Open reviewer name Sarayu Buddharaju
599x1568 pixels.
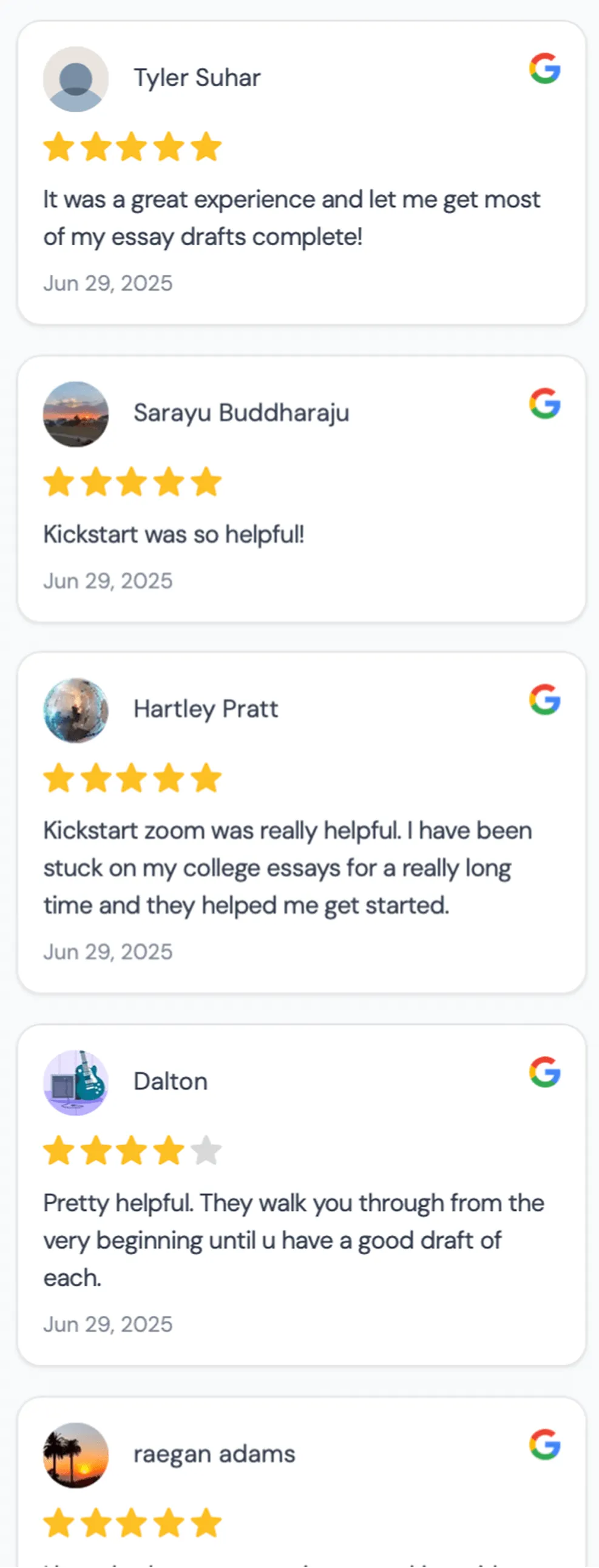click(242, 413)
